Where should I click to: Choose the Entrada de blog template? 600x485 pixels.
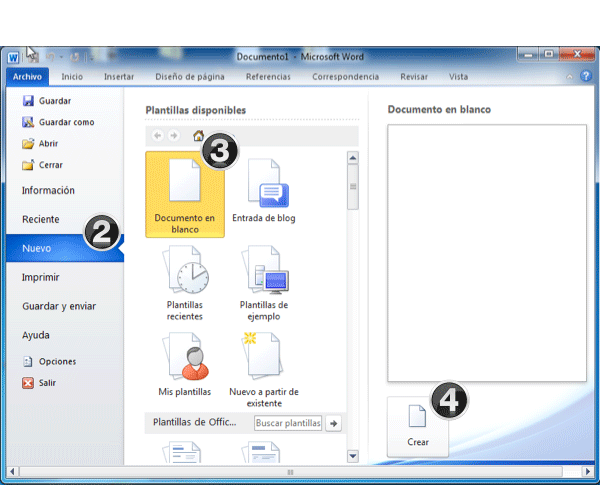pos(264,191)
